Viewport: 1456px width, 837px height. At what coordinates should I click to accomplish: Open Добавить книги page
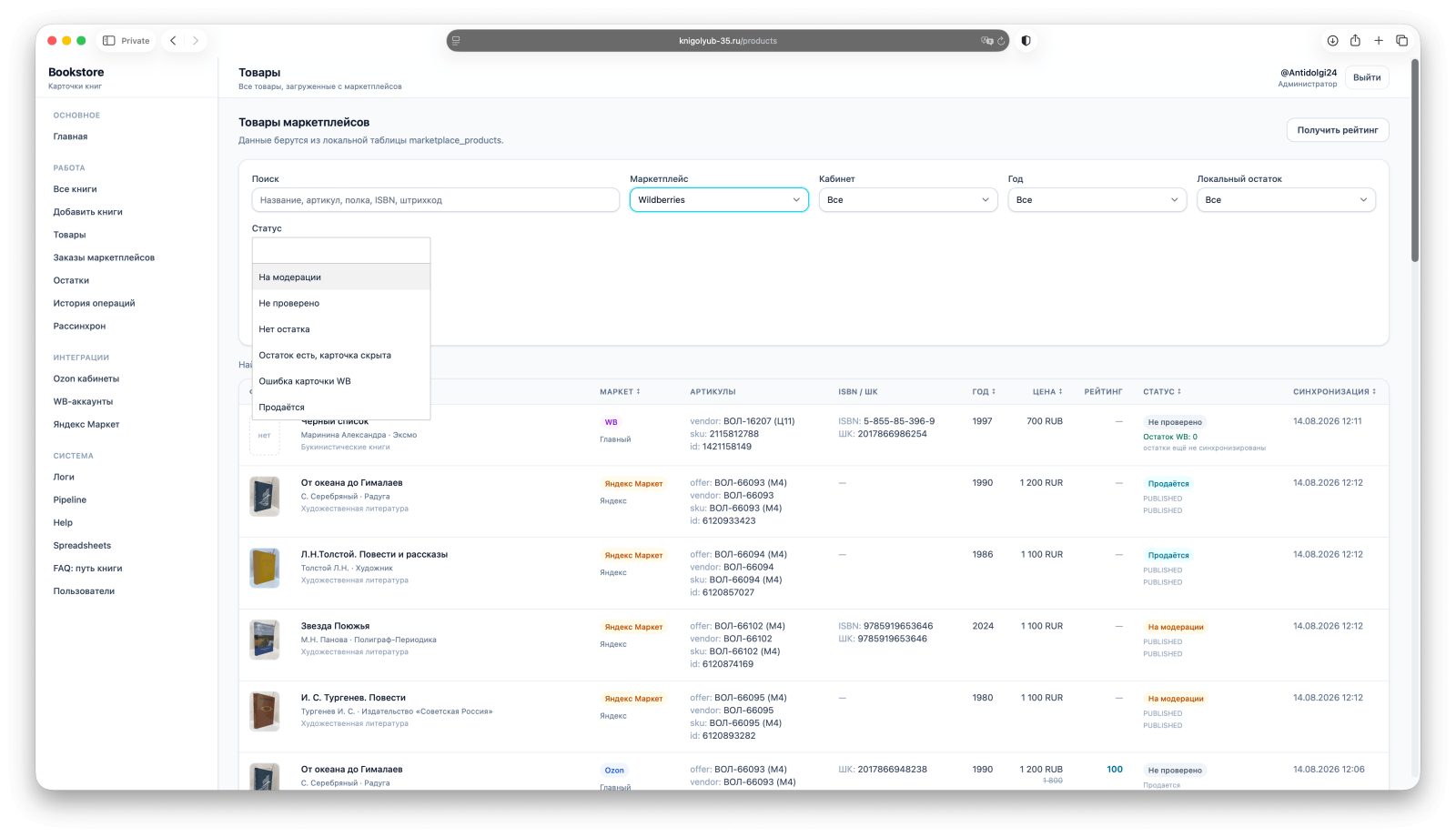click(x=87, y=212)
